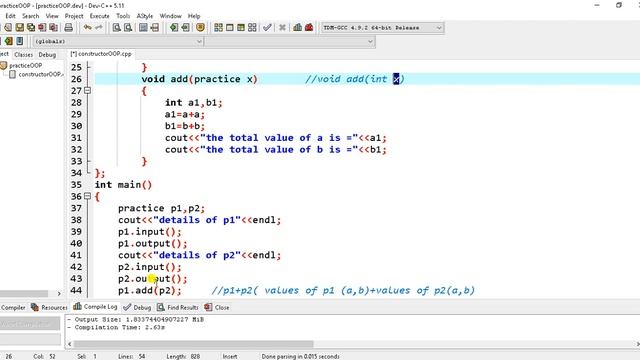Open the Search menu
The width and height of the screenshot is (640, 360).
click(x=31, y=16)
